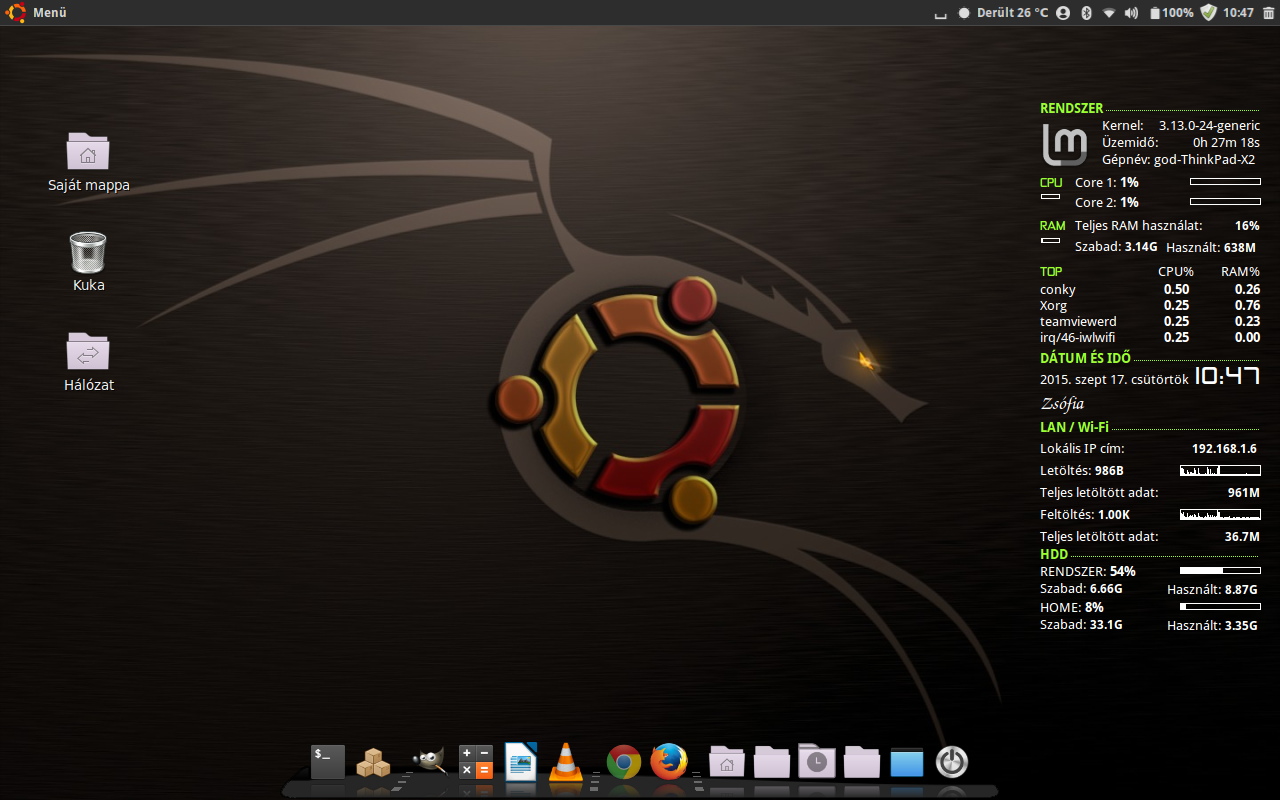Click the date 2015. szept 17. csütörtök

pos(1114,379)
